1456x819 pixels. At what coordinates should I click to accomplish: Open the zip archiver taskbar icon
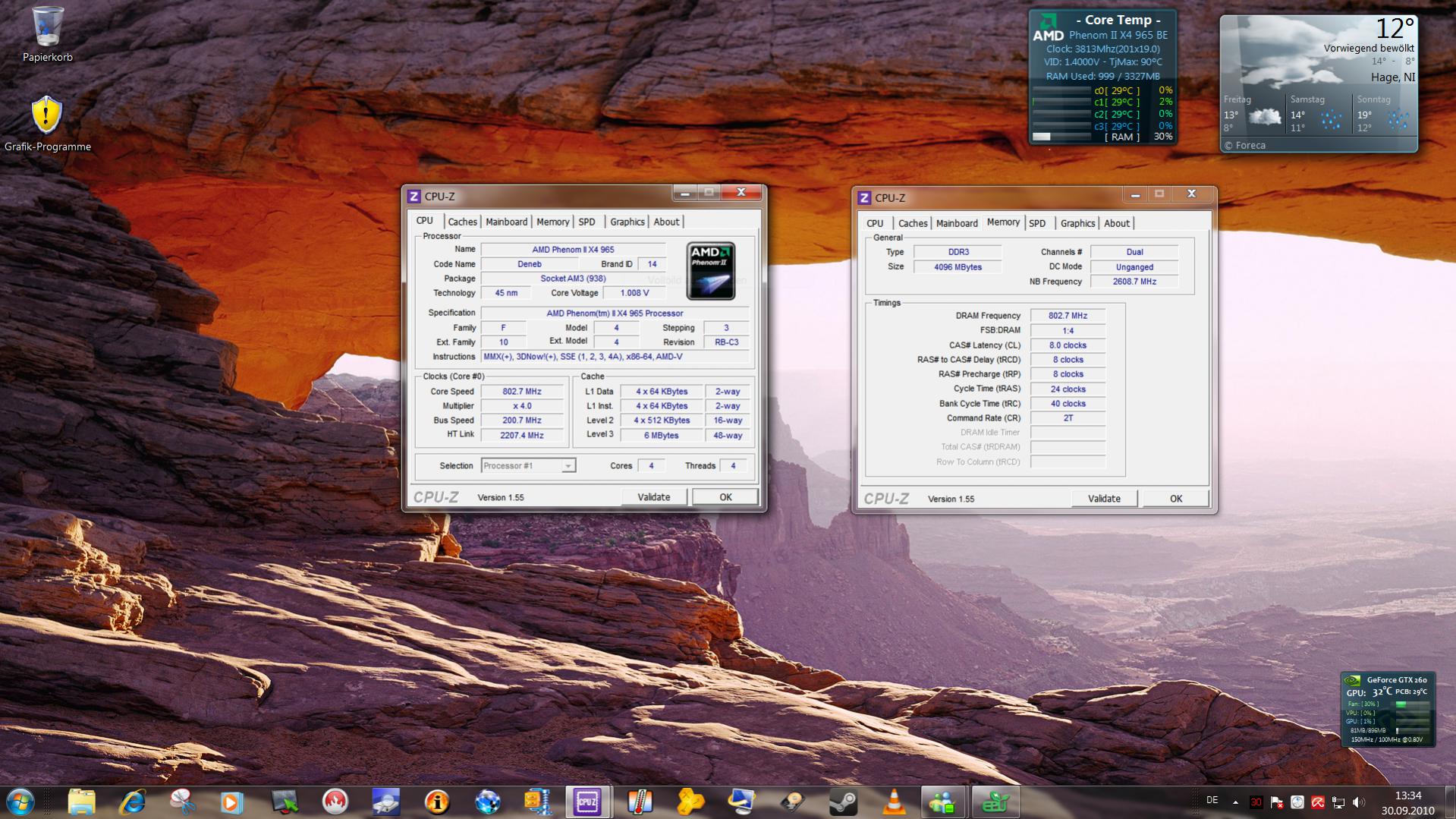point(538,802)
